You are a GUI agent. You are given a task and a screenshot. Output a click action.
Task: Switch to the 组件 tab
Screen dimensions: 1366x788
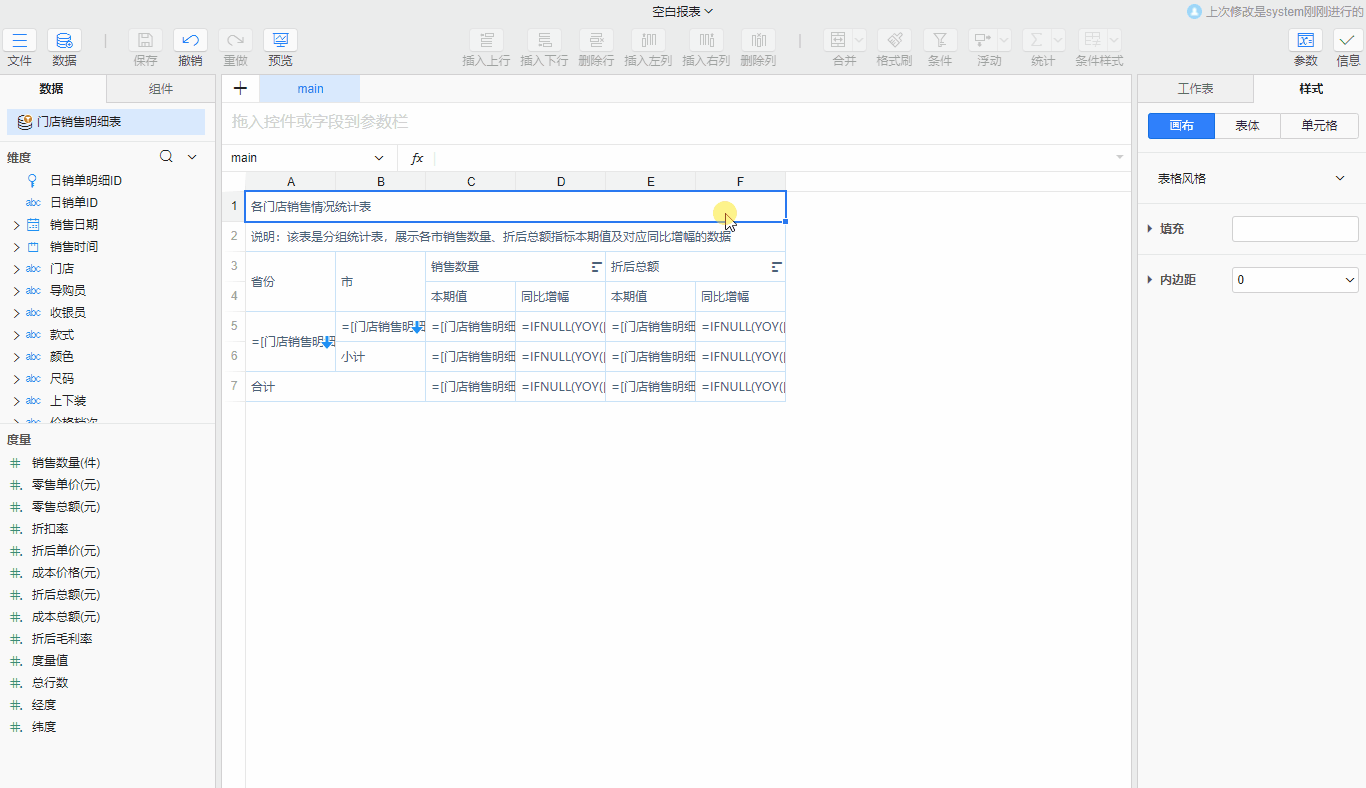[160, 88]
